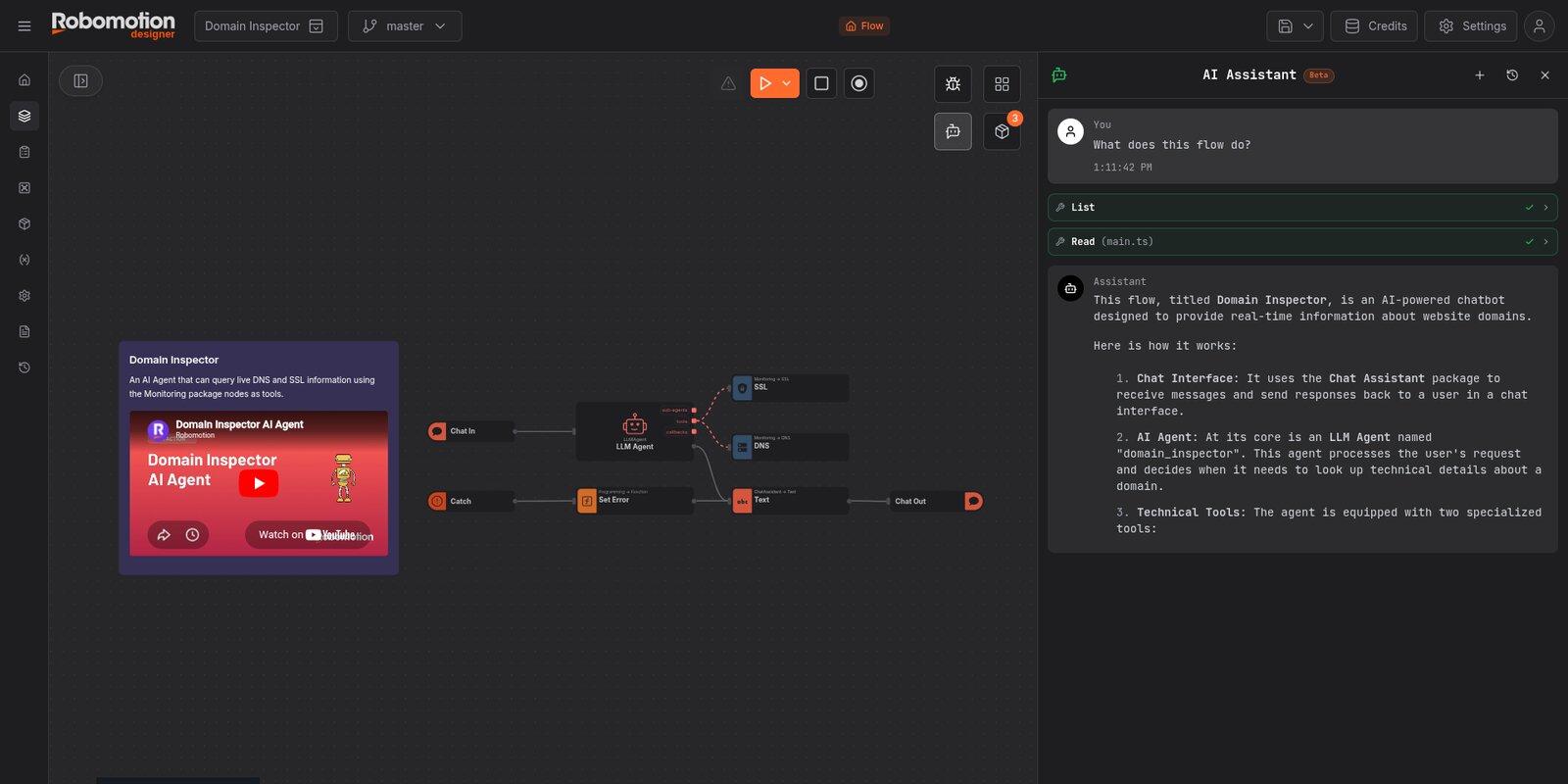Select the layers icon in sidebar
This screenshot has height=784, width=1568.
click(24, 116)
